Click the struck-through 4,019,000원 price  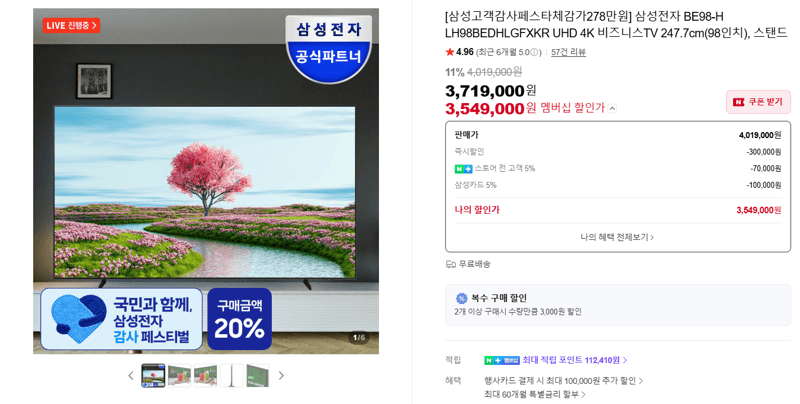[494, 72]
